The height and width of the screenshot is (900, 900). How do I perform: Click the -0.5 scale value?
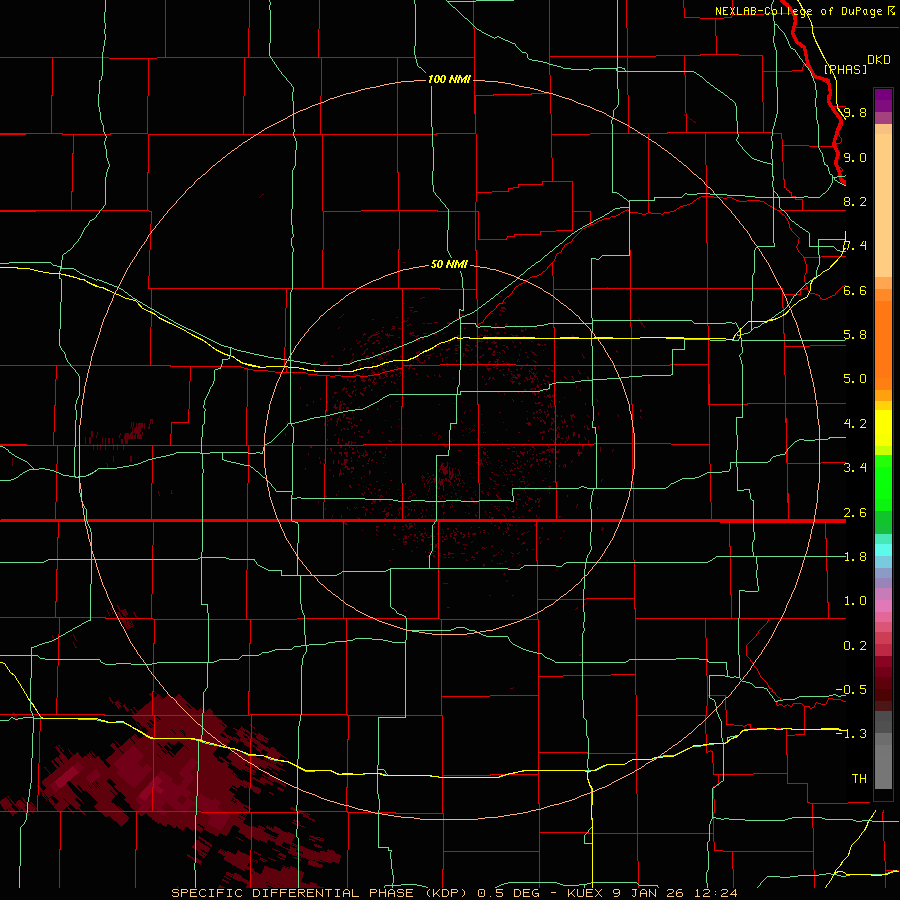tap(851, 689)
